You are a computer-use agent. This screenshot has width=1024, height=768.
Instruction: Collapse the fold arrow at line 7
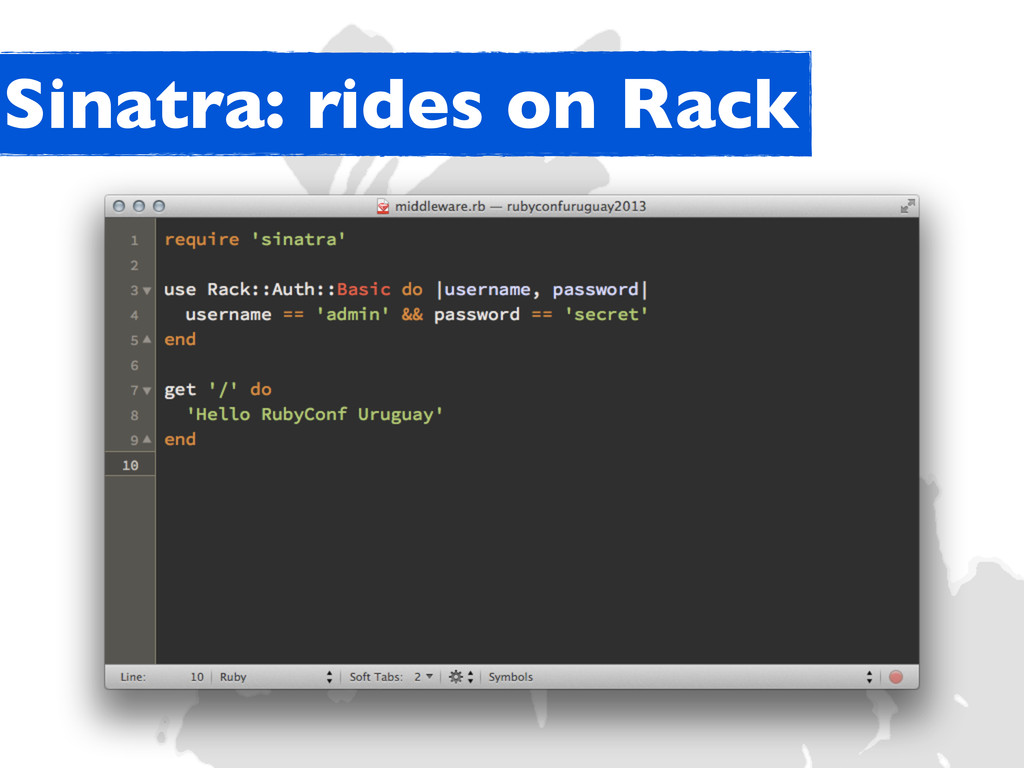tap(147, 391)
